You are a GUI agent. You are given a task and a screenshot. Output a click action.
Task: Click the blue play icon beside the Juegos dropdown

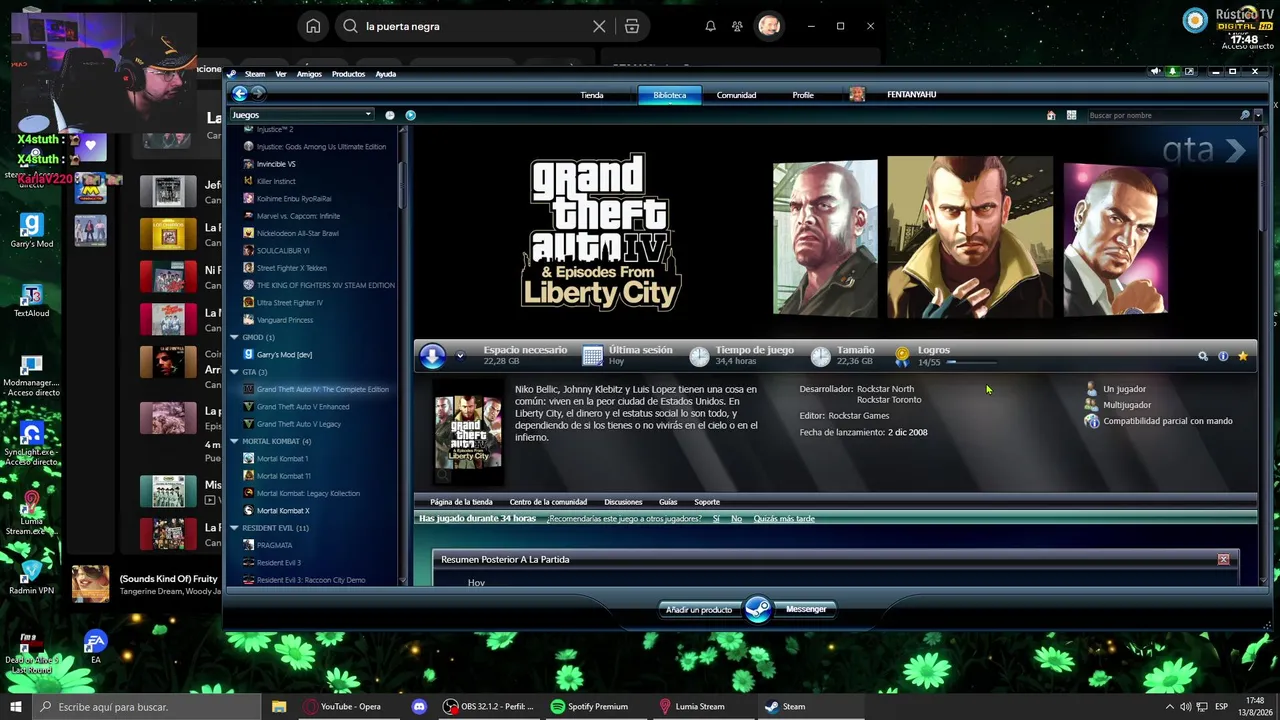(410, 115)
